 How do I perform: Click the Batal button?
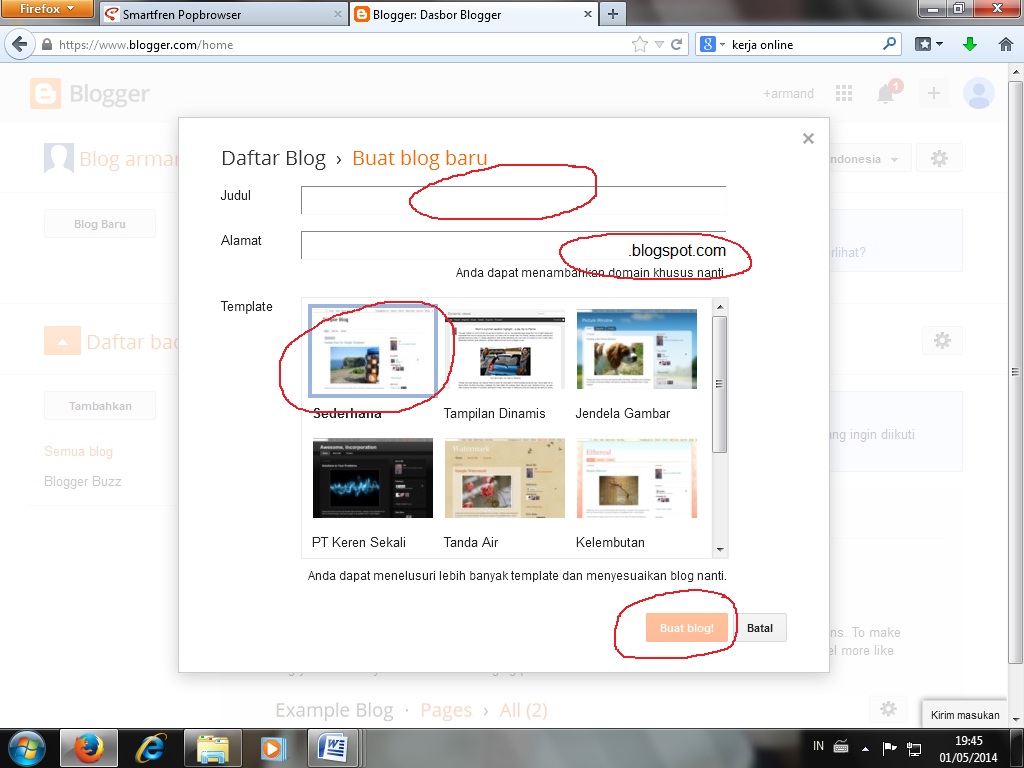[760, 628]
